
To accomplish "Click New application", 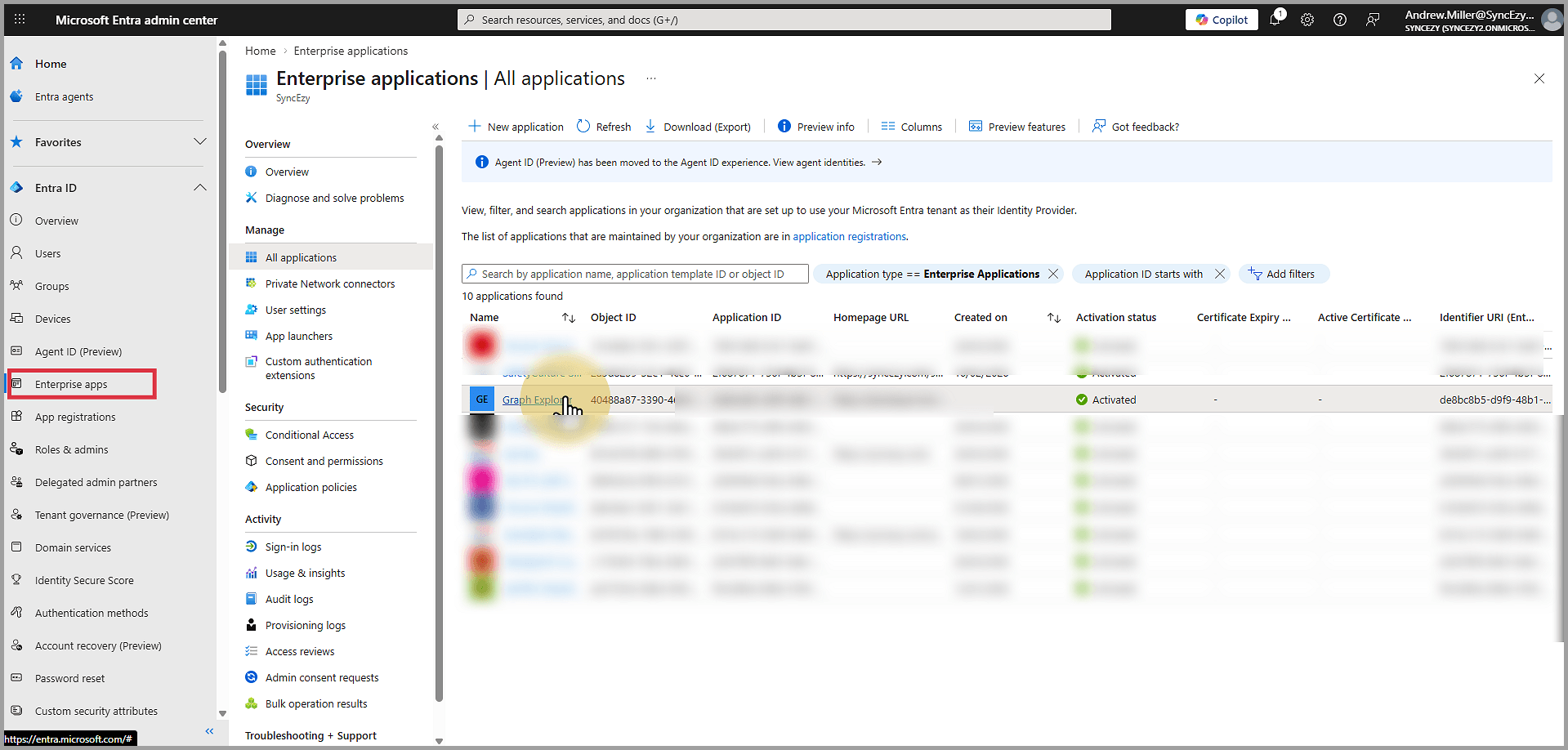I will [x=516, y=127].
